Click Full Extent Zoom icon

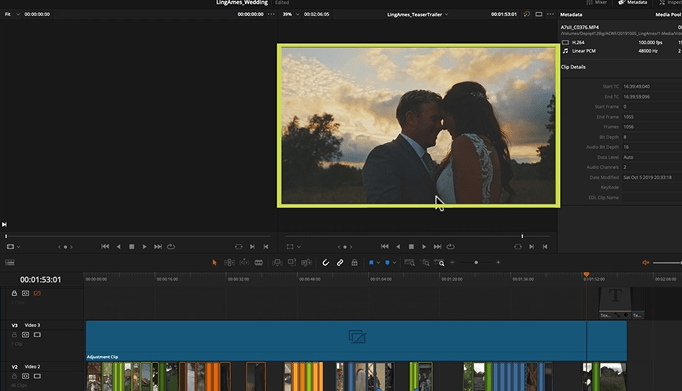[x=409, y=263]
